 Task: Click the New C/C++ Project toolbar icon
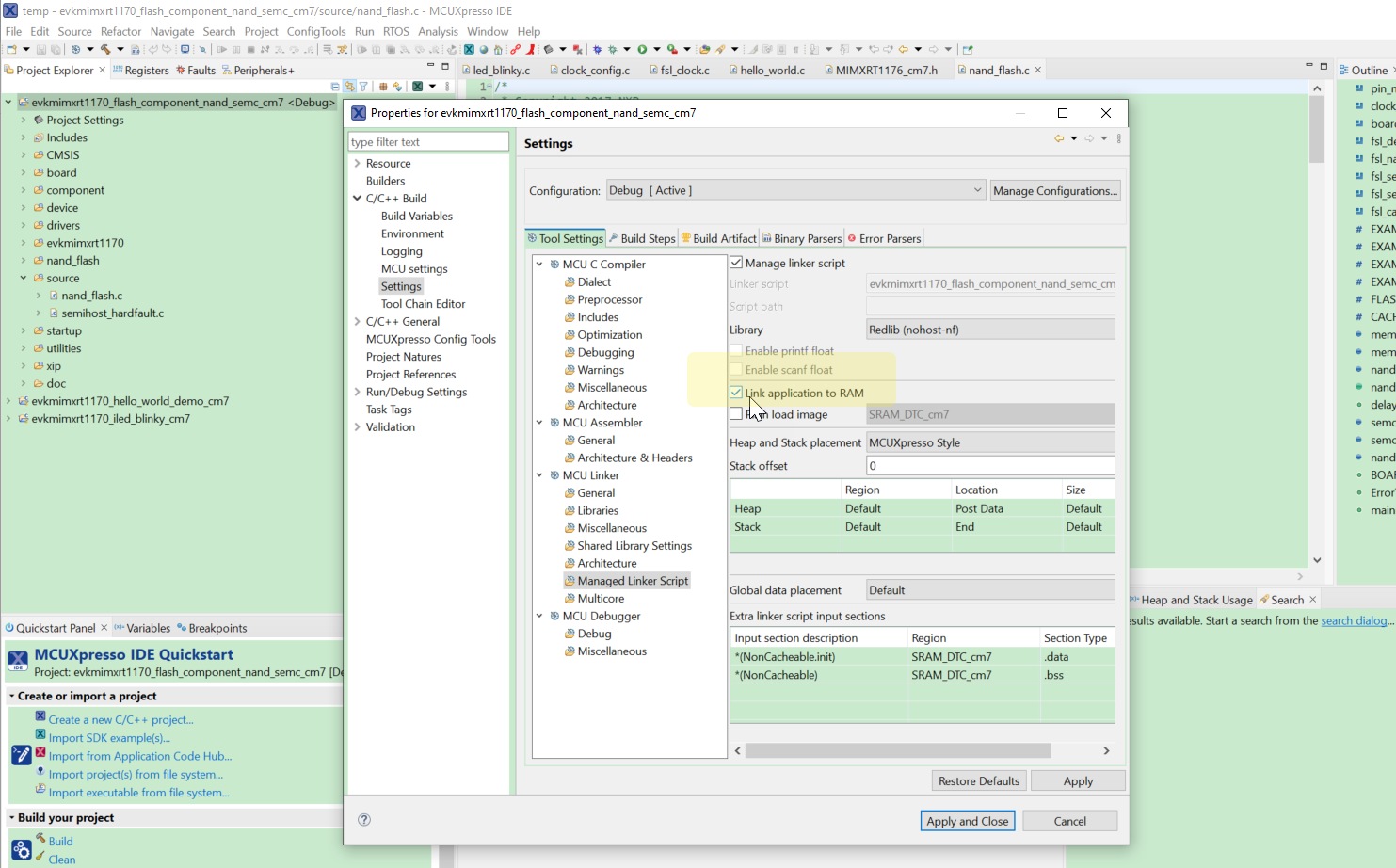13,49
